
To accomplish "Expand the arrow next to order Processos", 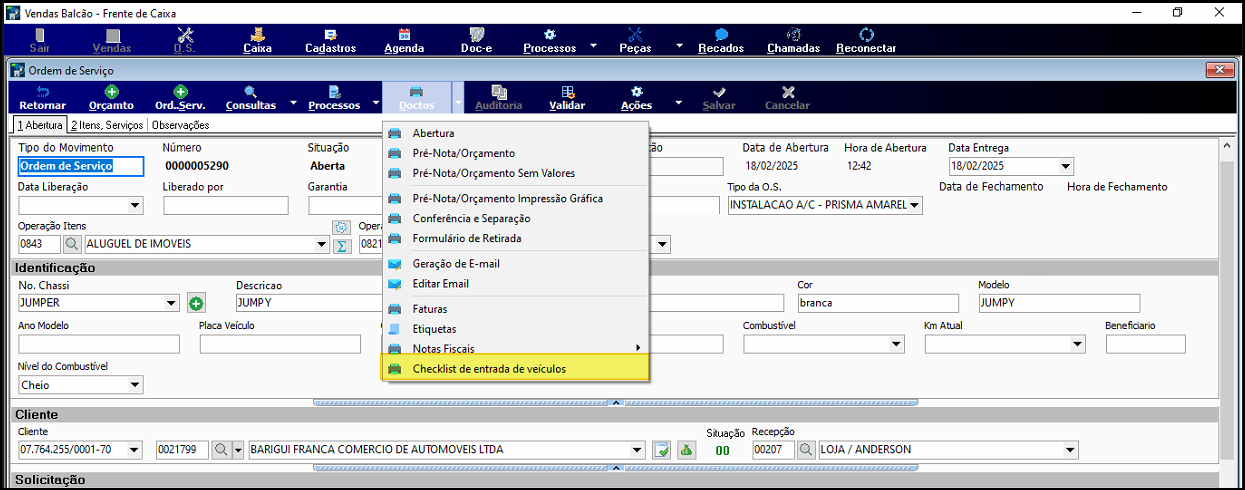I will [x=376, y=102].
